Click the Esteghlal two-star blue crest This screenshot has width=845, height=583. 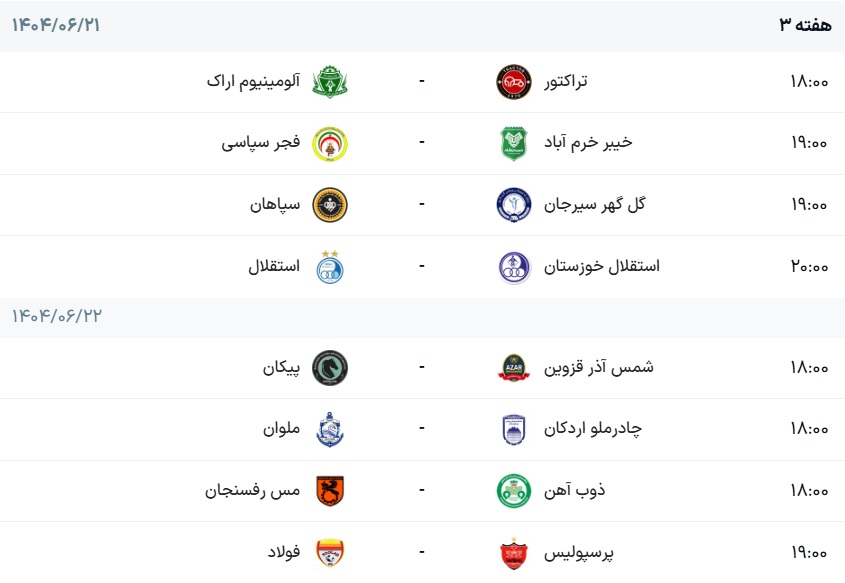329,266
